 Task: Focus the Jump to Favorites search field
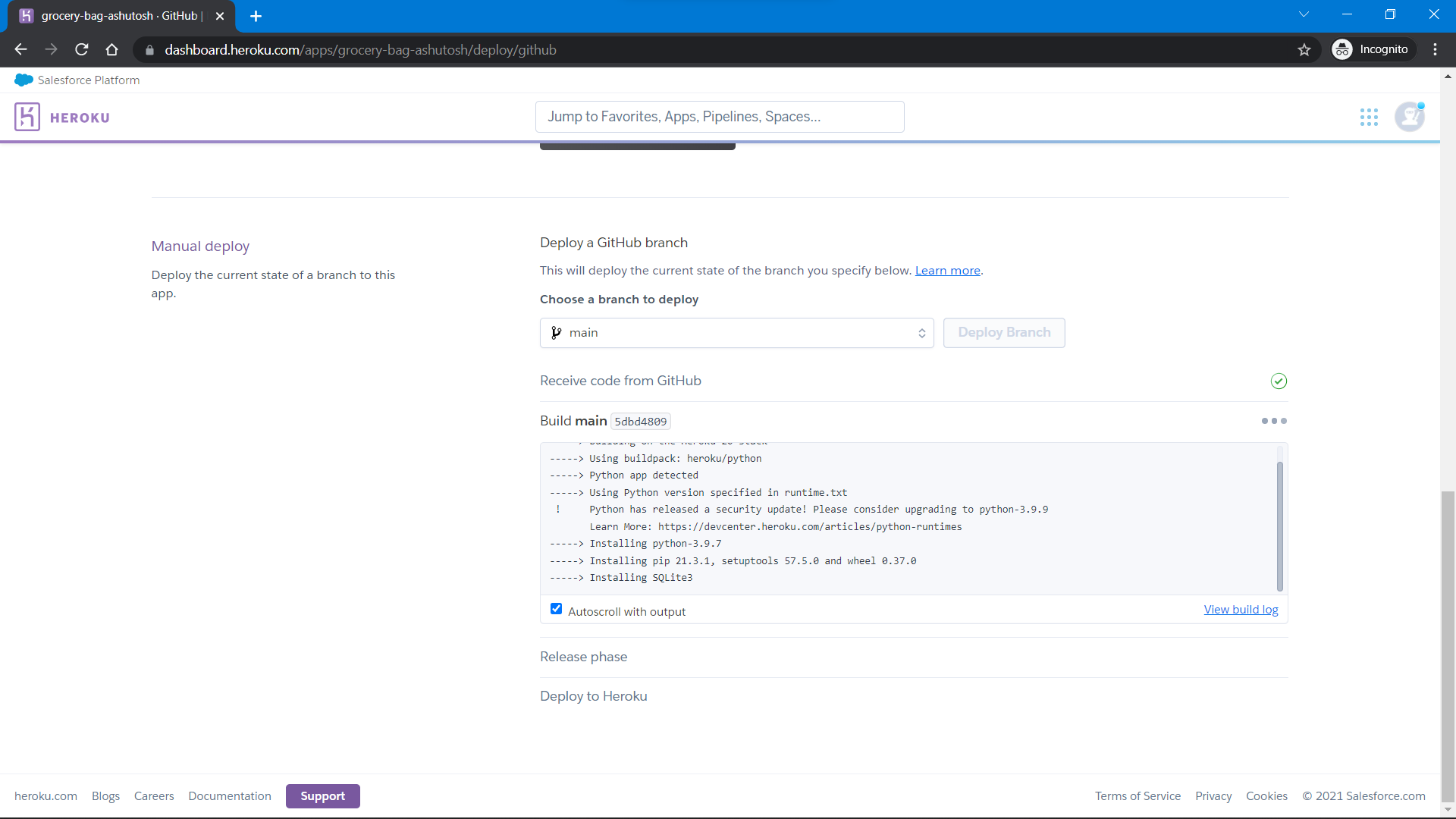pos(719,117)
